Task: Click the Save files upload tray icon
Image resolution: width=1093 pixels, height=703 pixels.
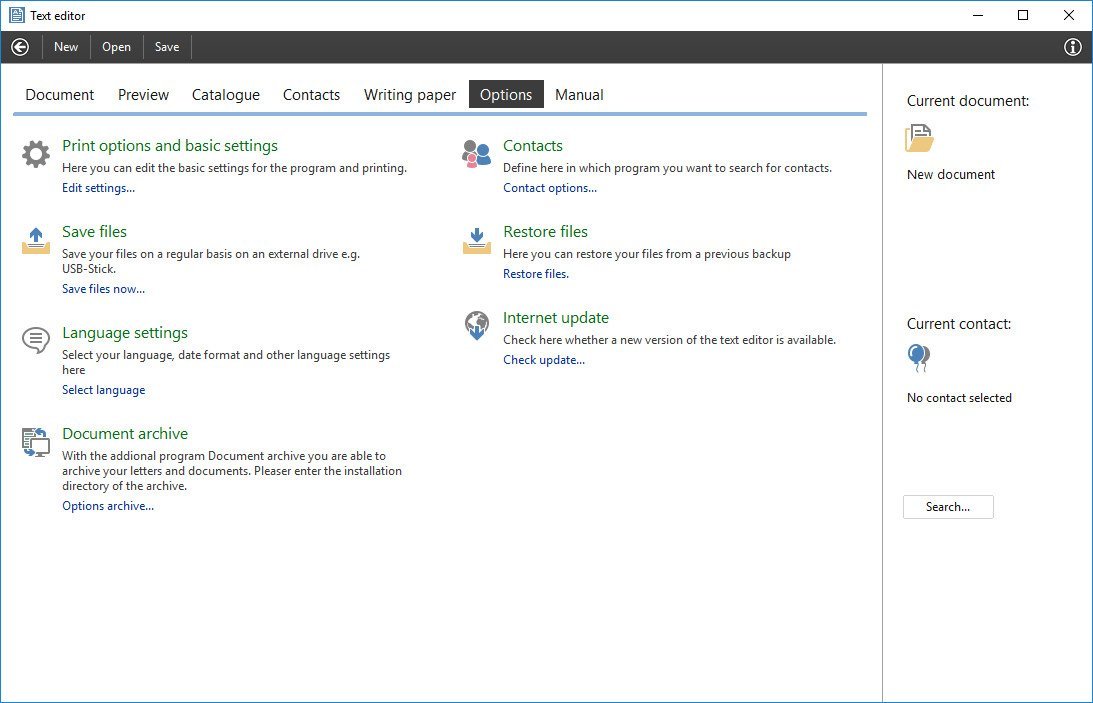Action: (36, 241)
